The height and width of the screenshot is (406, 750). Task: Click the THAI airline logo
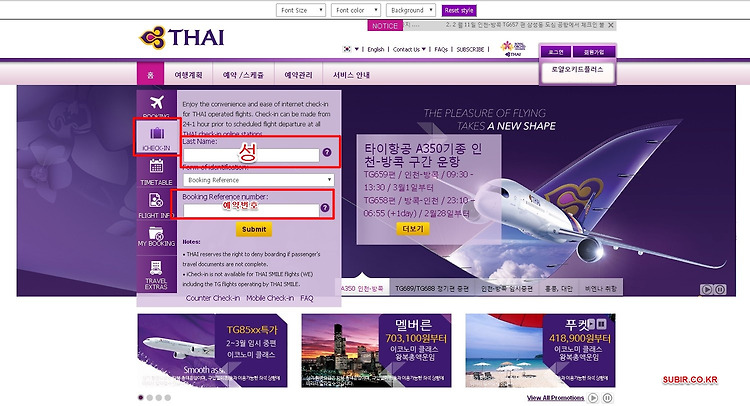(182, 37)
